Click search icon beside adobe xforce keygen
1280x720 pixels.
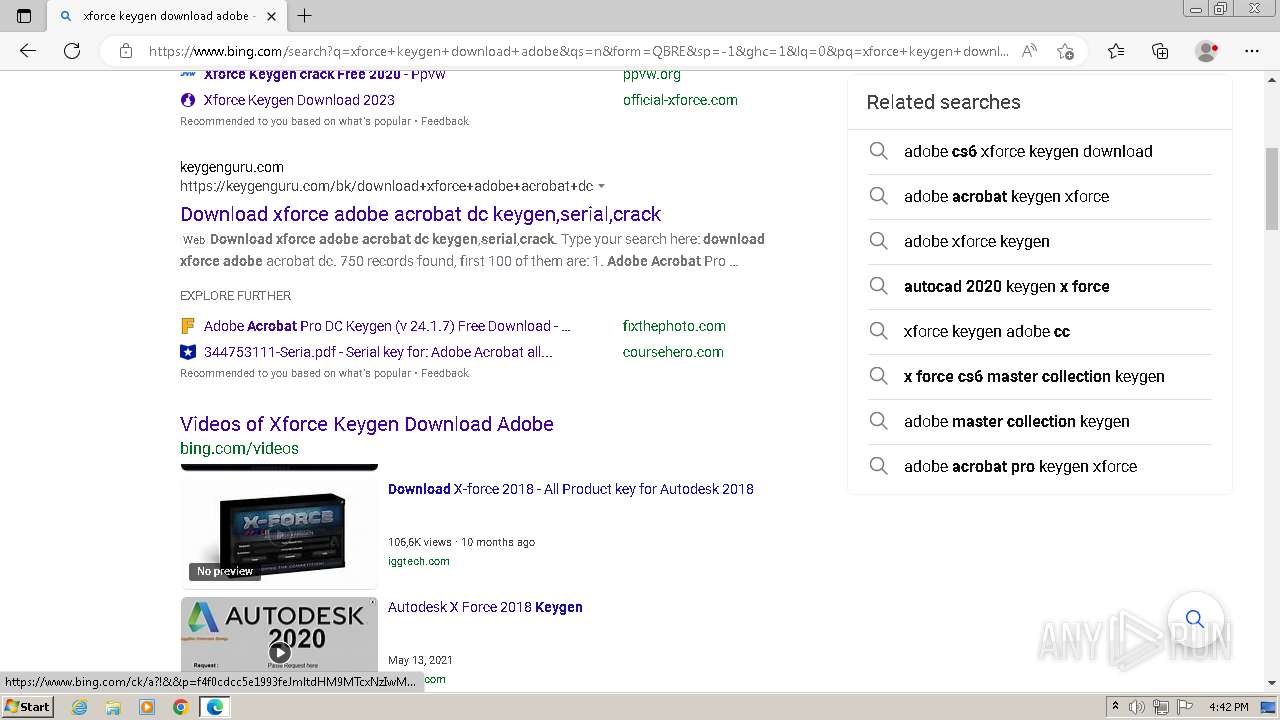pyautogui.click(x=878, y=241)
